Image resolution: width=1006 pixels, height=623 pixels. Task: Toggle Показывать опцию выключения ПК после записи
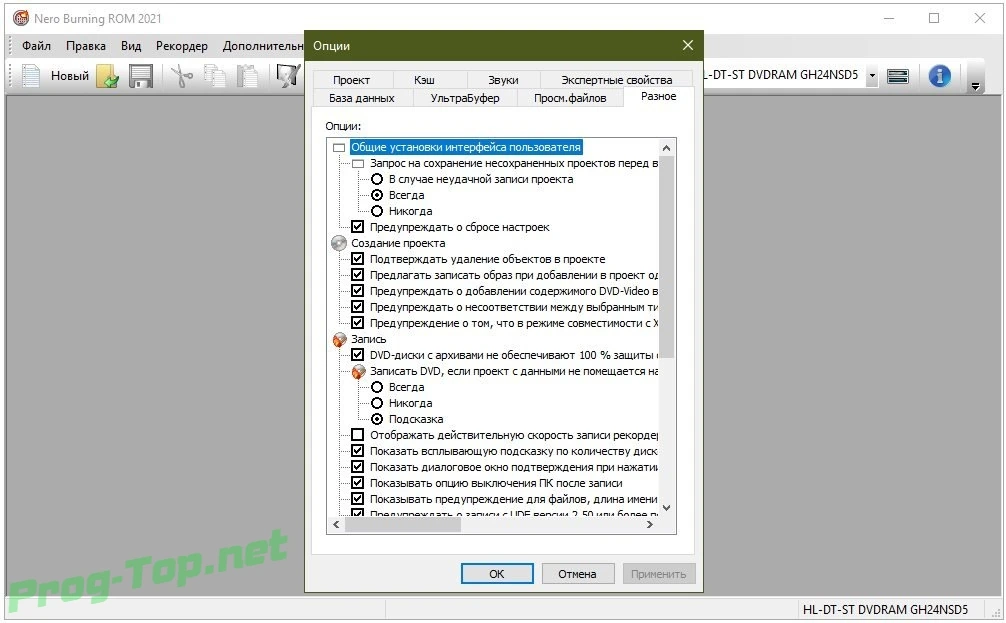point(358,483)
